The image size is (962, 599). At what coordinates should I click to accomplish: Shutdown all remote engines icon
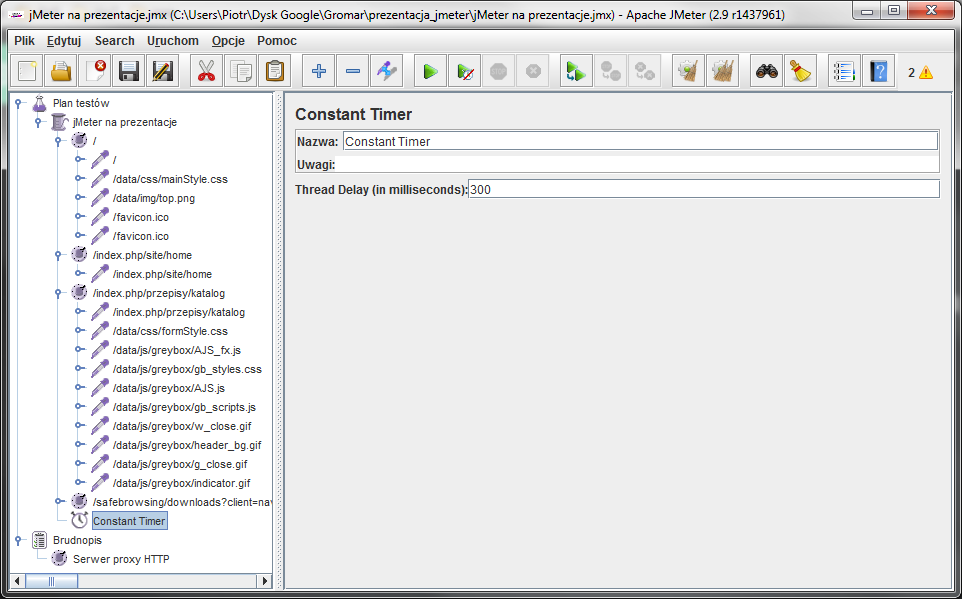(x=645, y=71)
